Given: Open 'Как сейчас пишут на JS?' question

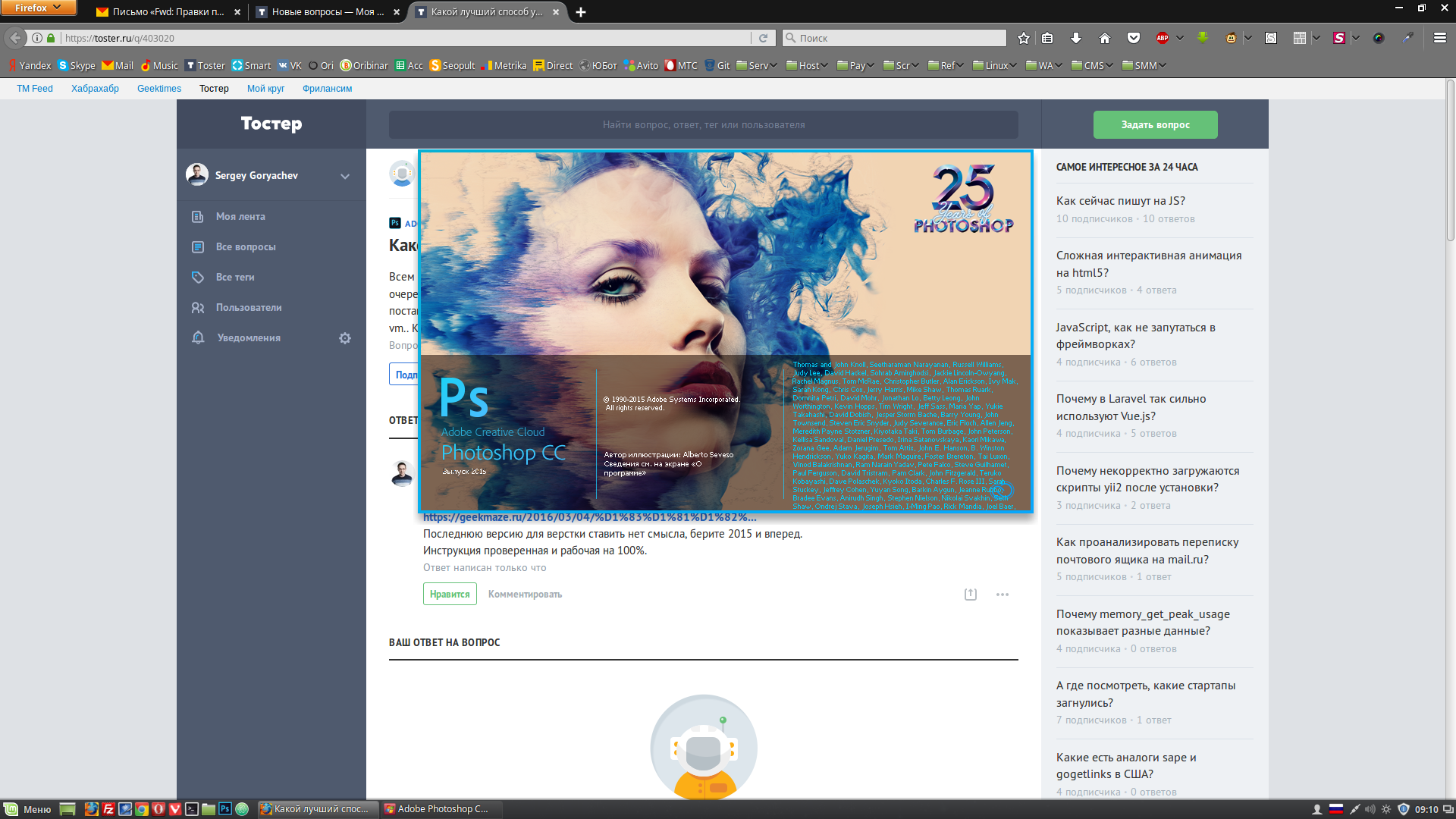Looking at the screenshot, I should click(x=1120, y=201).
